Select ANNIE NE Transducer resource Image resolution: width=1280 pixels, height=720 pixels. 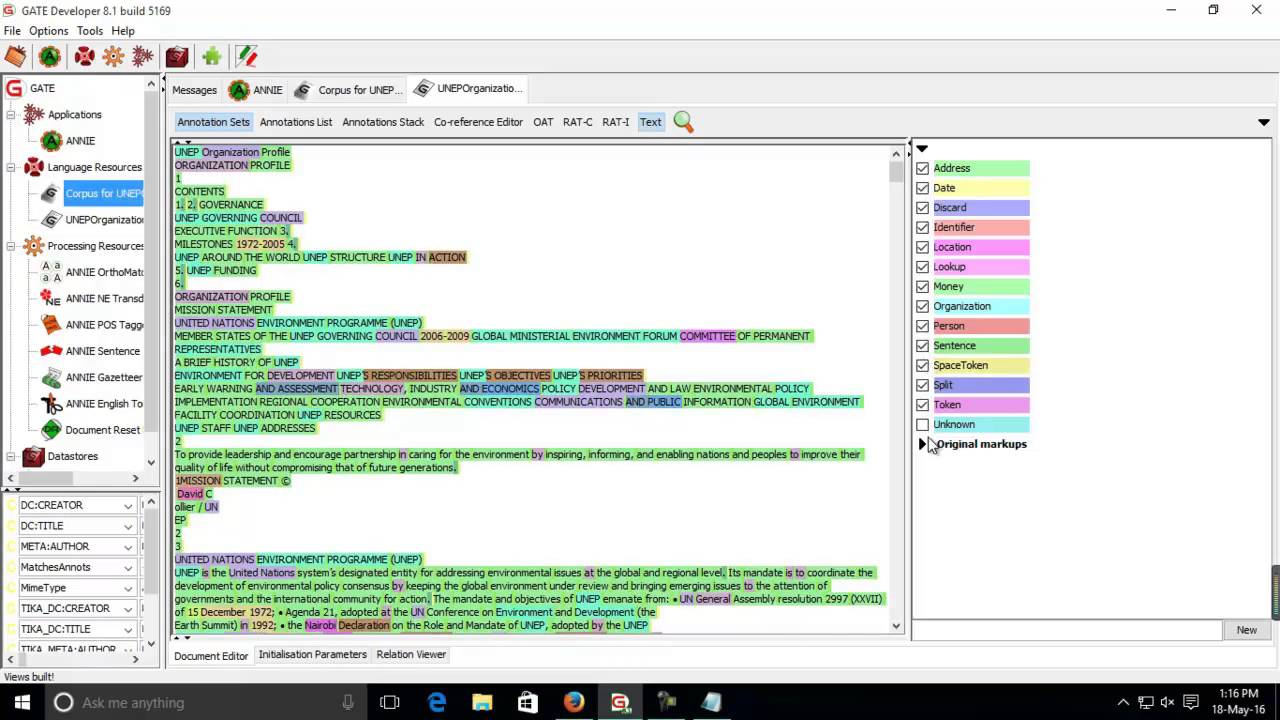[104, 298]
